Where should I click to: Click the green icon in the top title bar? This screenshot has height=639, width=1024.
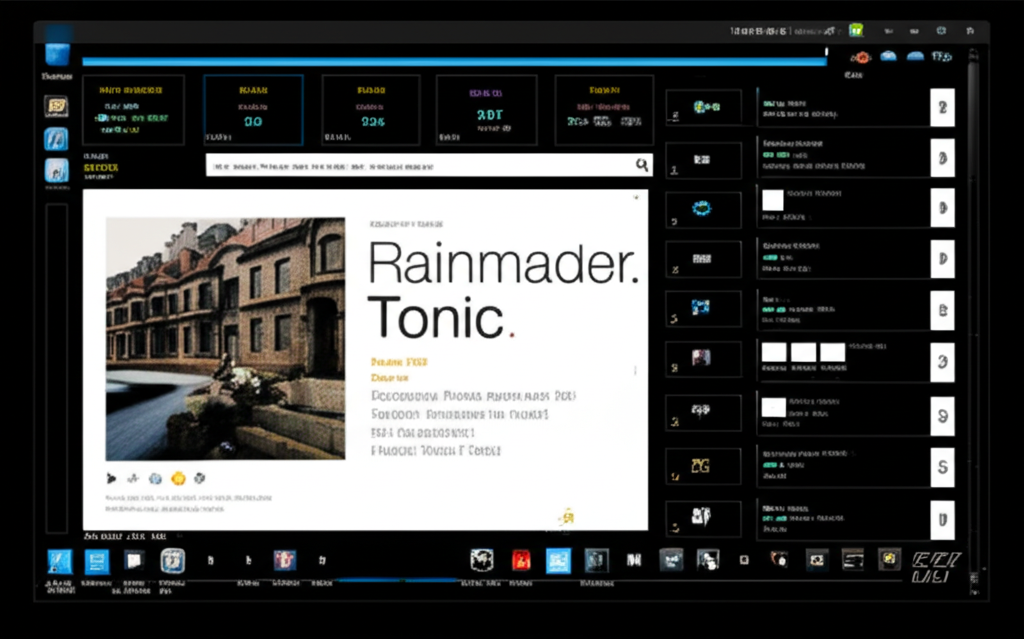tap(856, 31)
